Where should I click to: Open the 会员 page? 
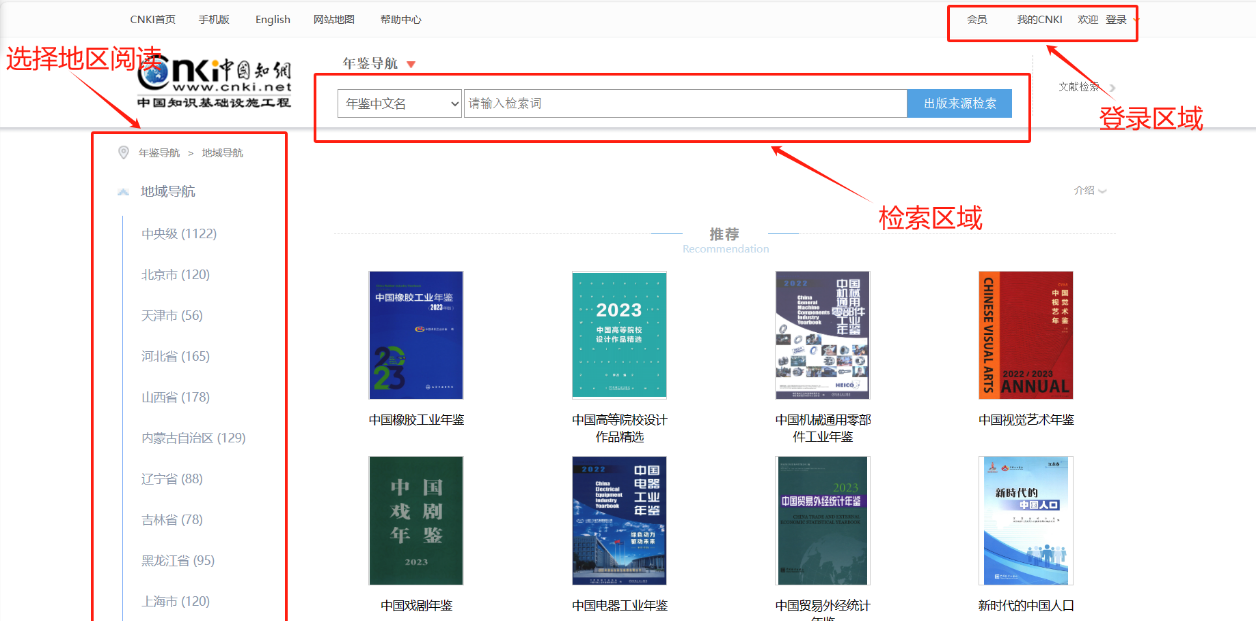[x=977, y=19]
